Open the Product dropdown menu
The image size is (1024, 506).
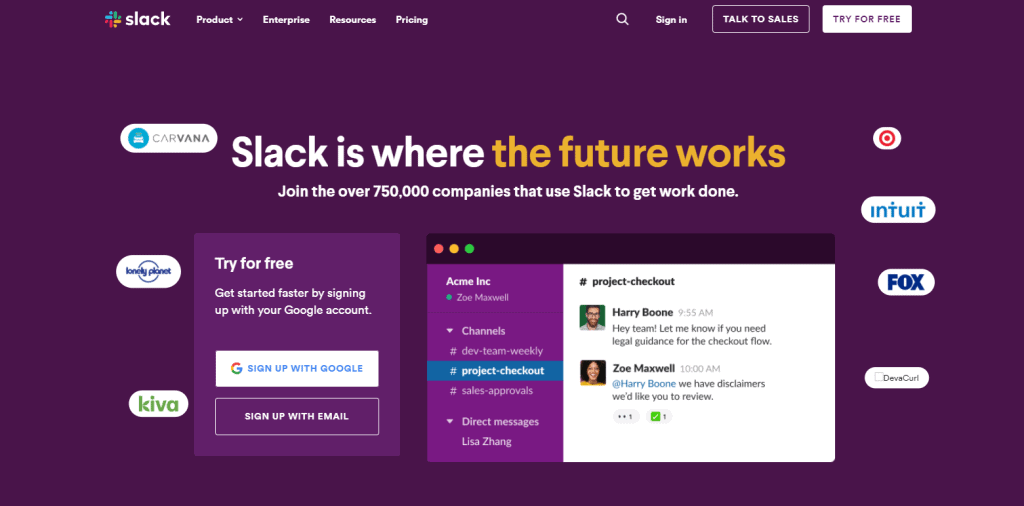tap(219, 20)
